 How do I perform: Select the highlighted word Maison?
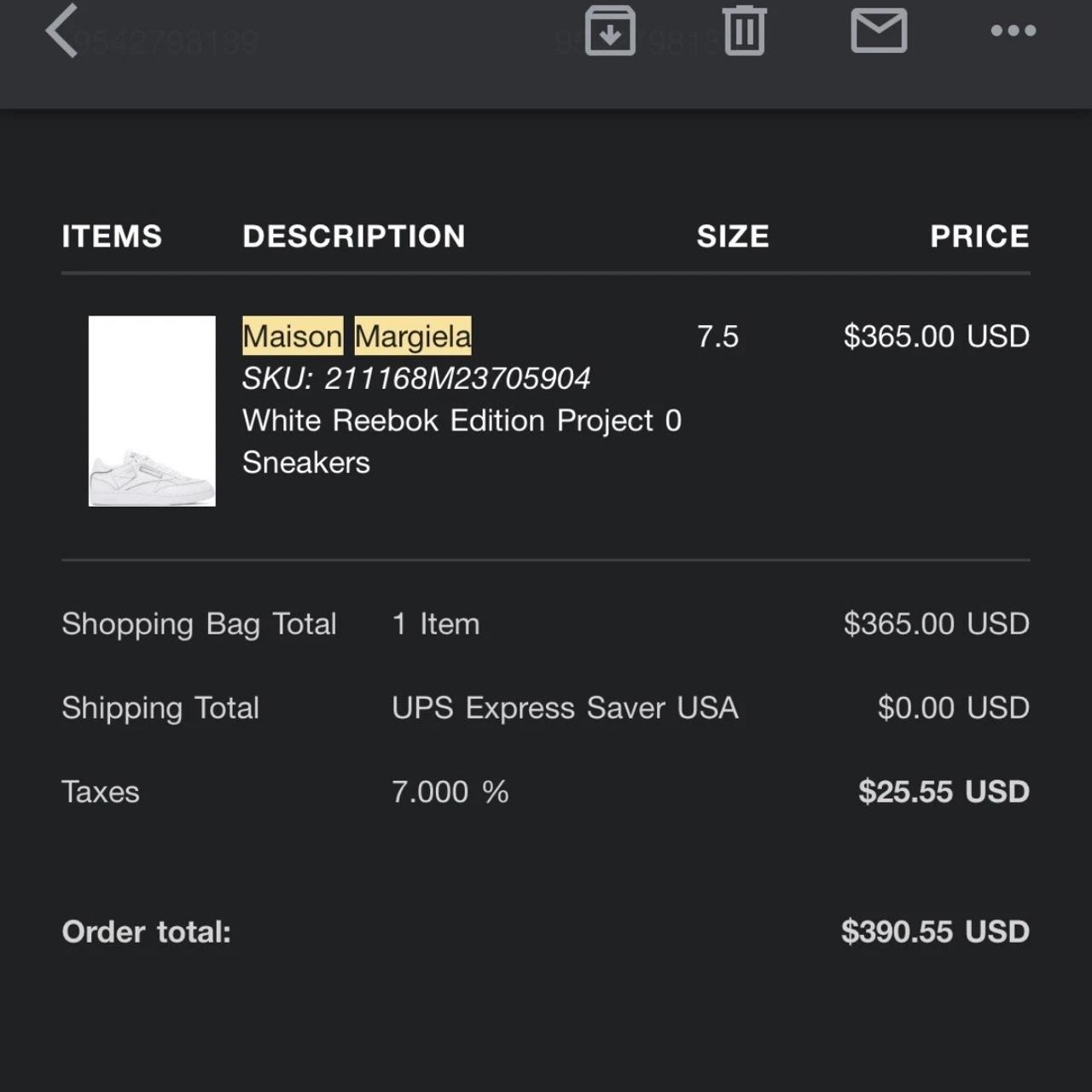click(x=293, y=336)
